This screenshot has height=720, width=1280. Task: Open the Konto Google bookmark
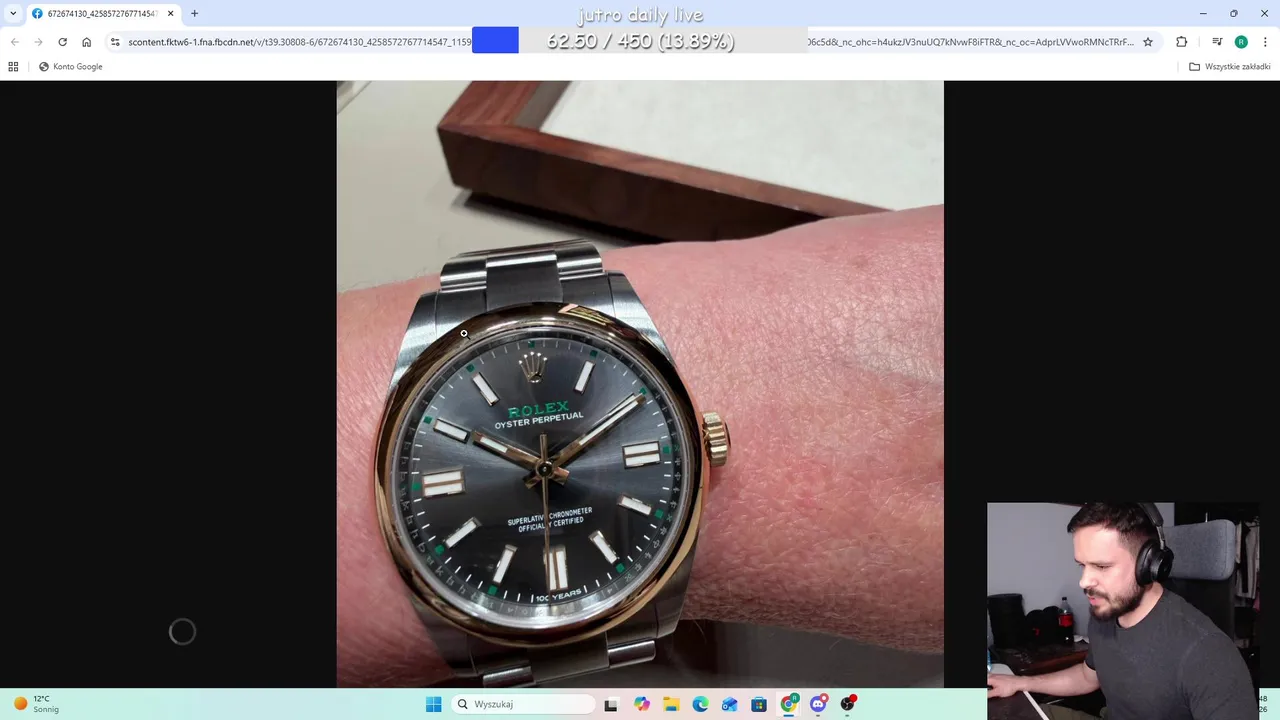70,67
